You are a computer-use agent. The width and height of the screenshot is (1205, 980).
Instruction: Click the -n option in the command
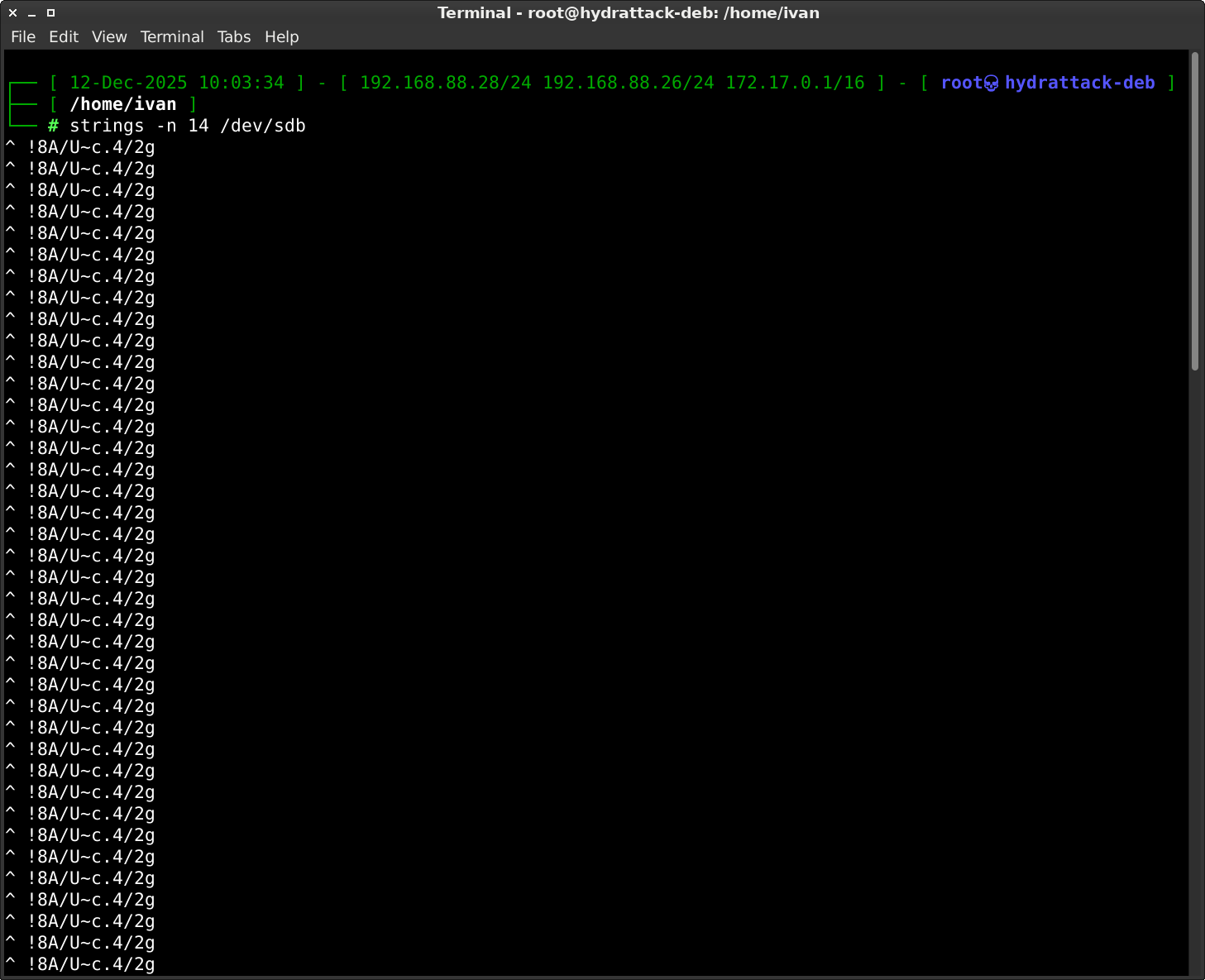166,126
